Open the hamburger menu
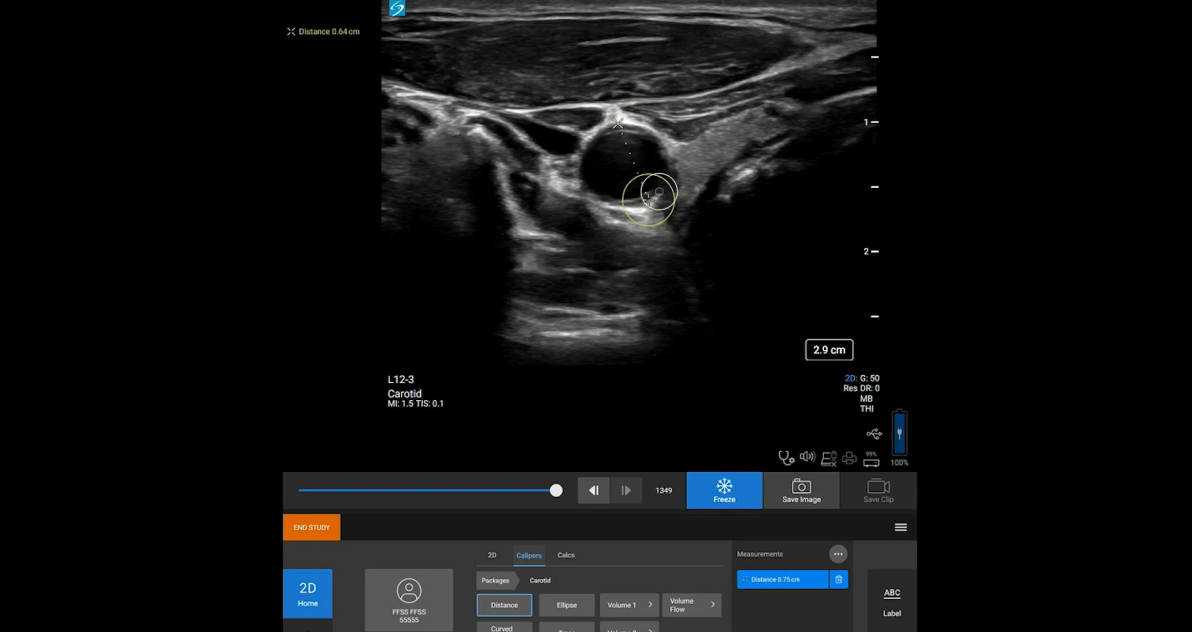The width and height of the screenshot is (1192, 632). 900,527
